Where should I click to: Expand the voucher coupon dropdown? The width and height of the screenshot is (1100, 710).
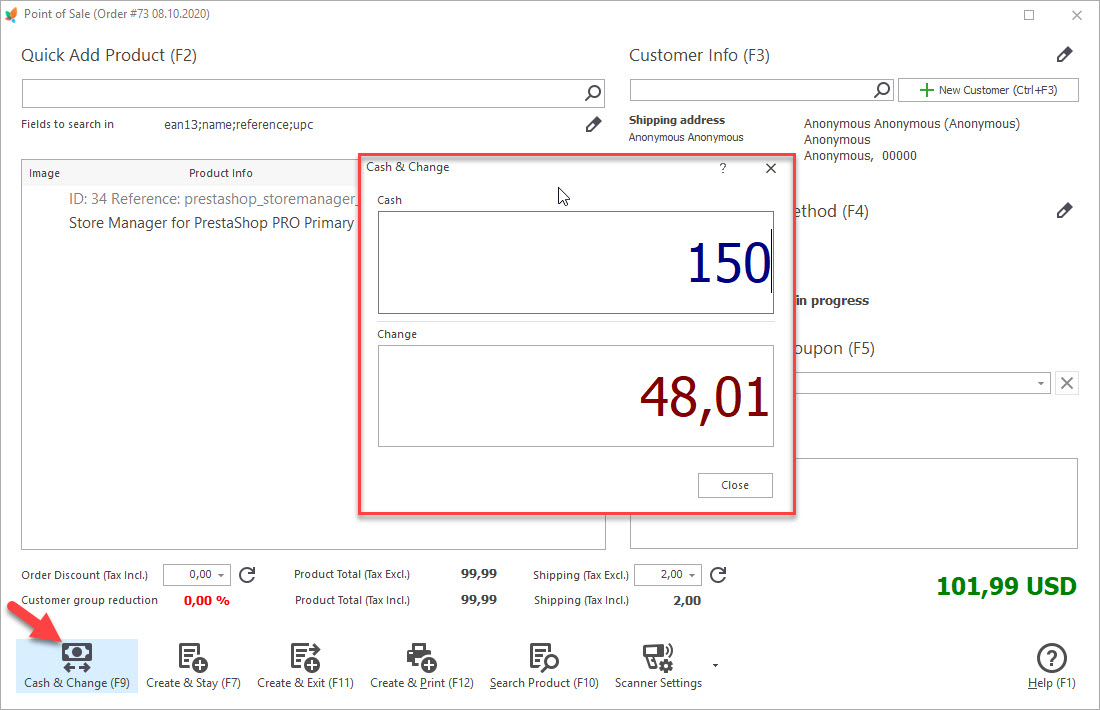[x=1038, y=383]
